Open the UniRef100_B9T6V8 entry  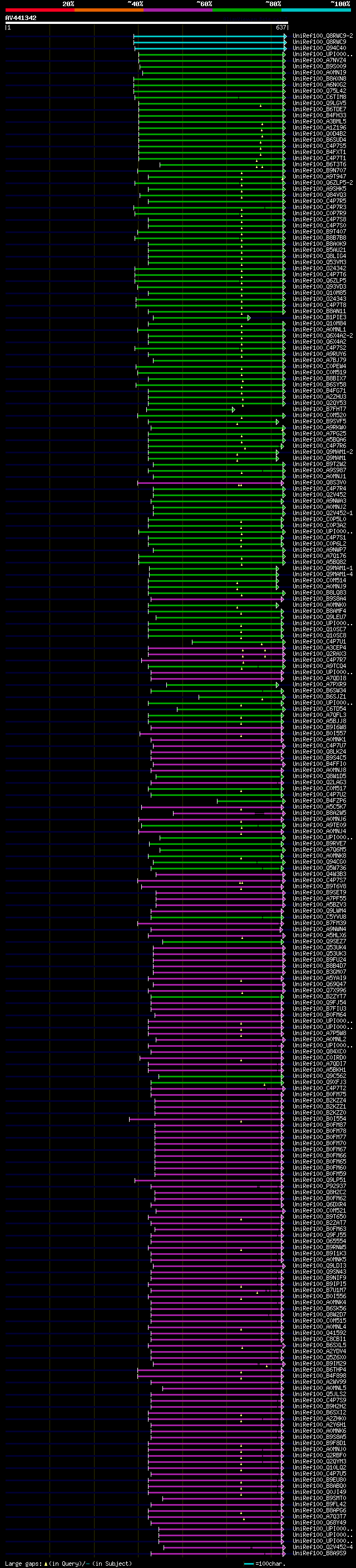pos(319,886)
